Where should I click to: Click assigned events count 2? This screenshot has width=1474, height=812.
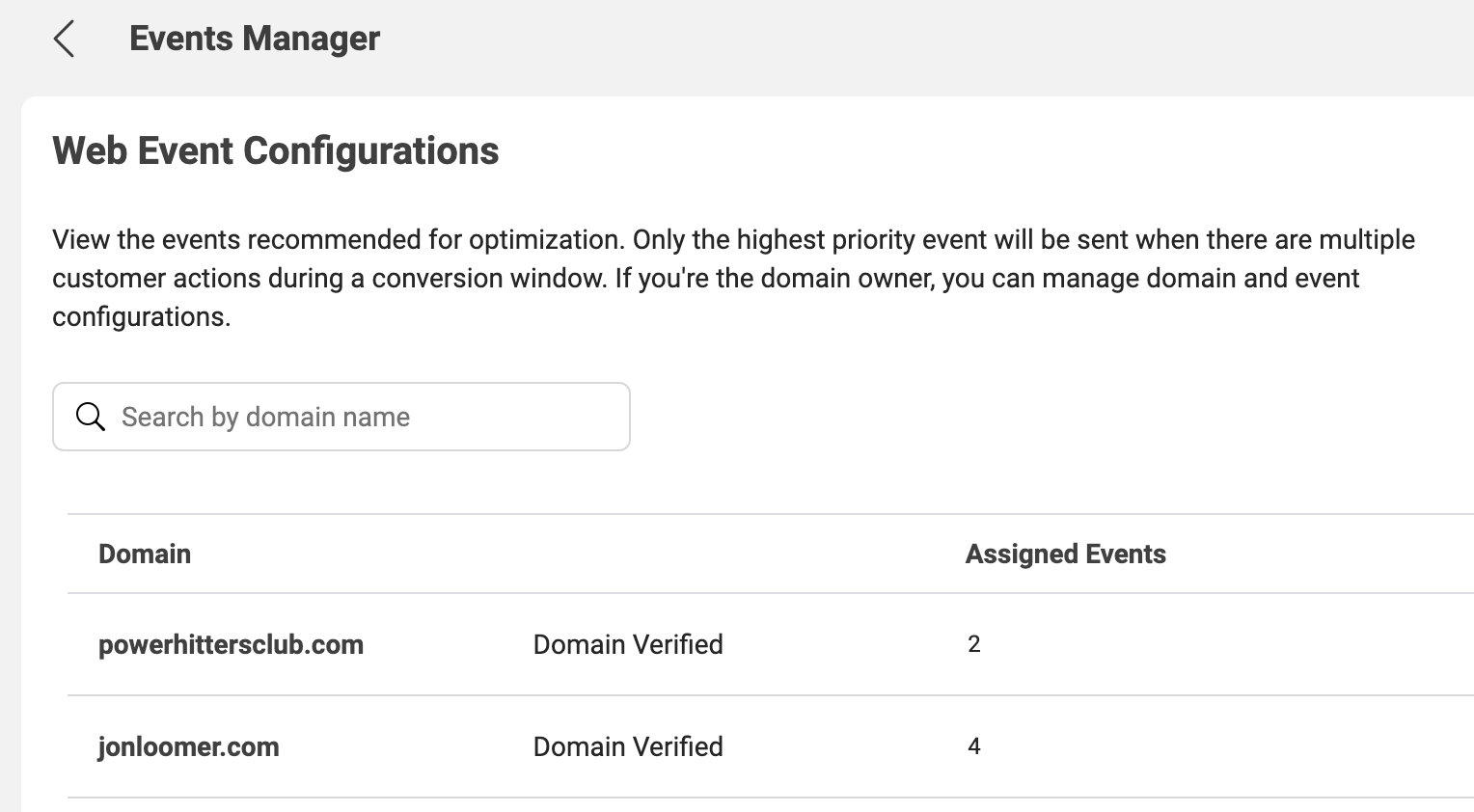coord(974,644)
